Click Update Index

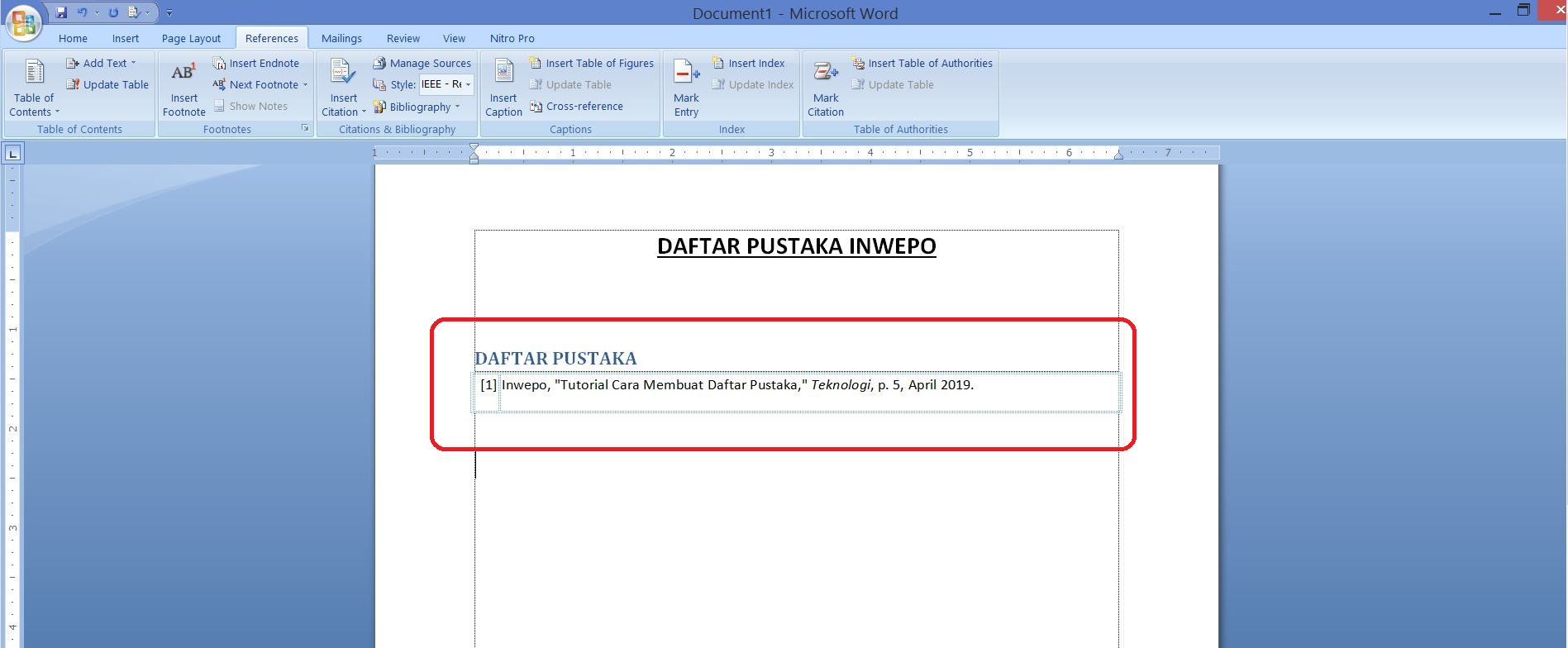pyautogui.click(x=752, y=84)
